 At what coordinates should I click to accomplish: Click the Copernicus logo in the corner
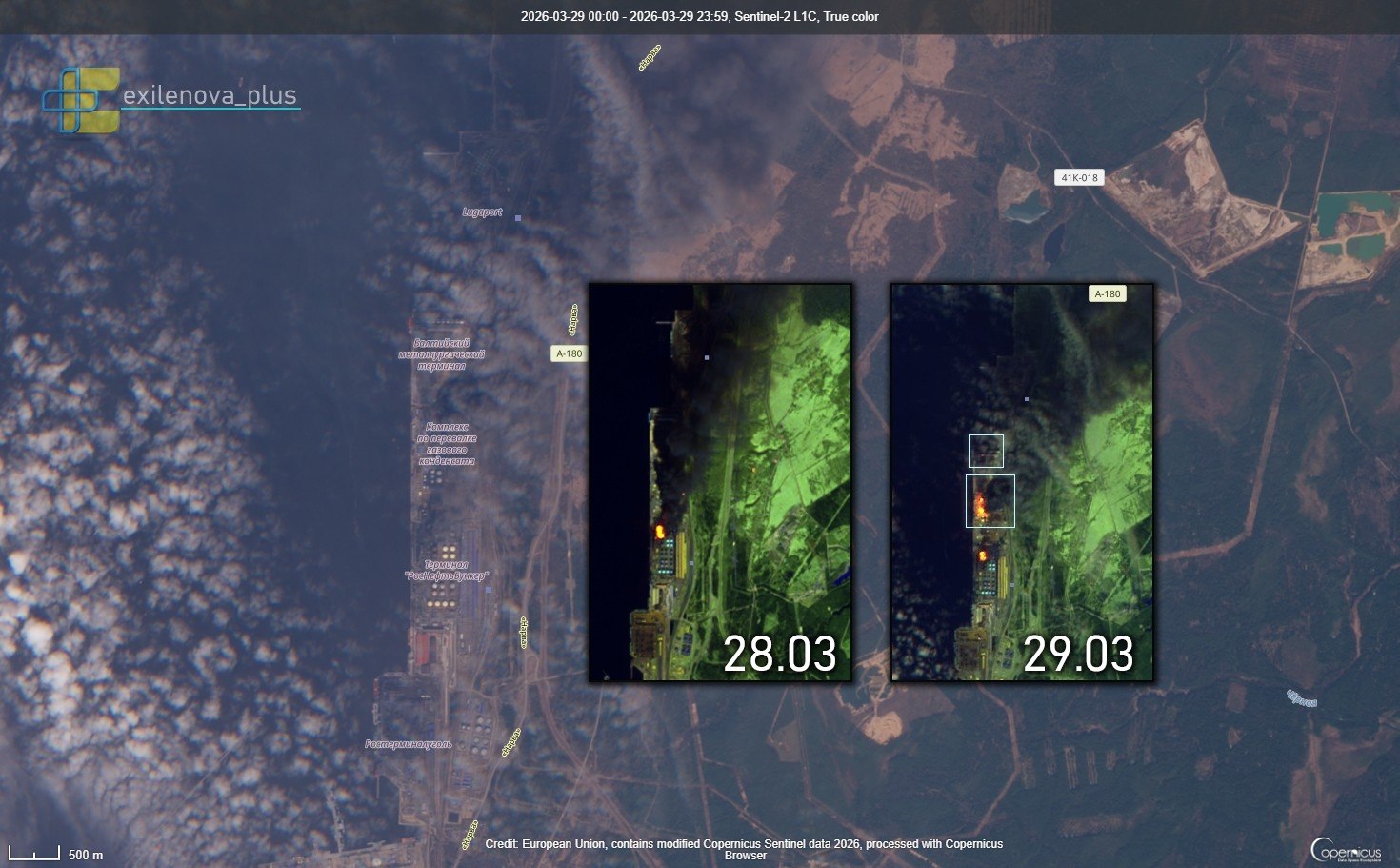pos(1346,850)
